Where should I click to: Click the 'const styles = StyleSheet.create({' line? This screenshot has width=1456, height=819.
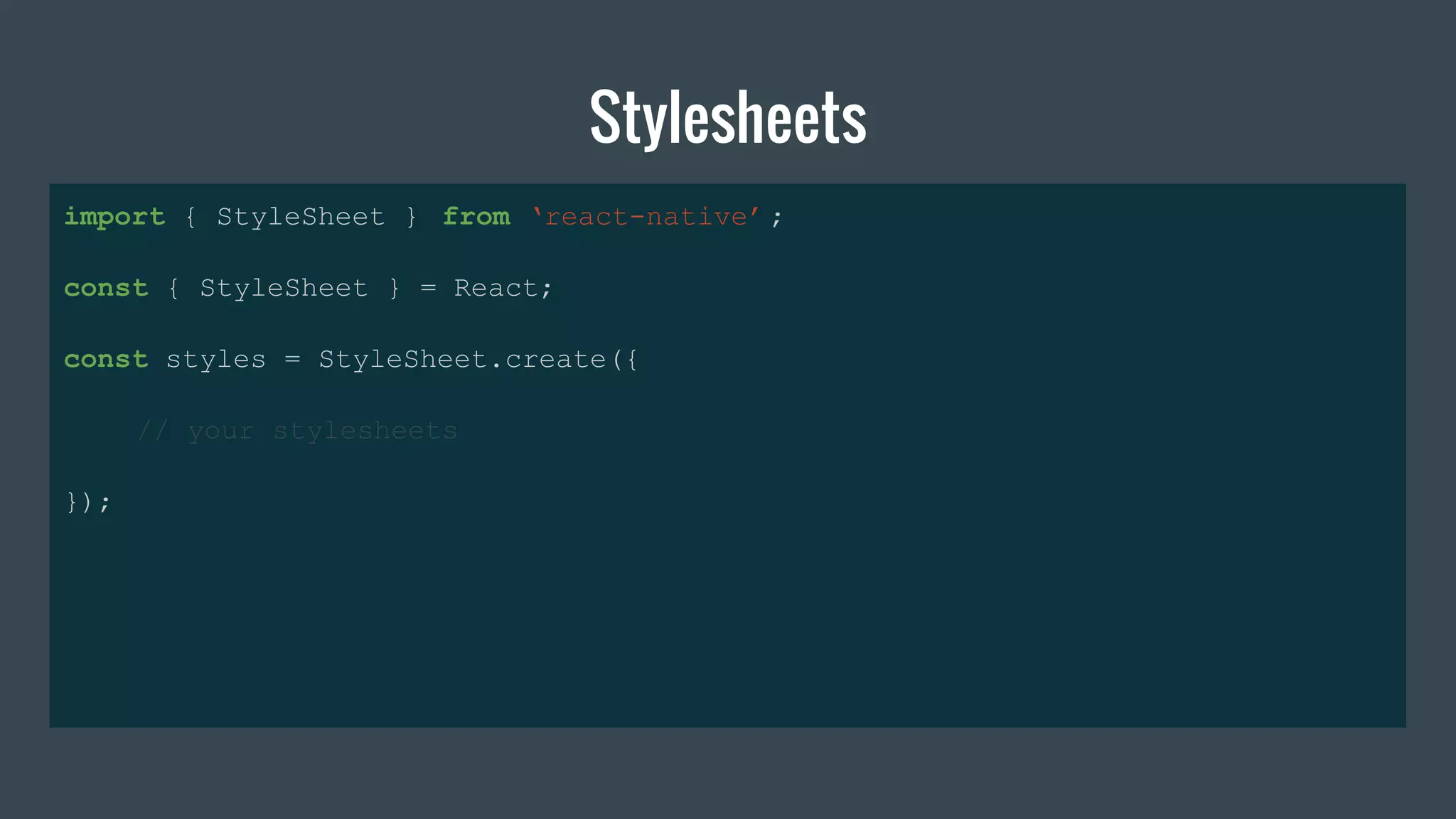351,360
